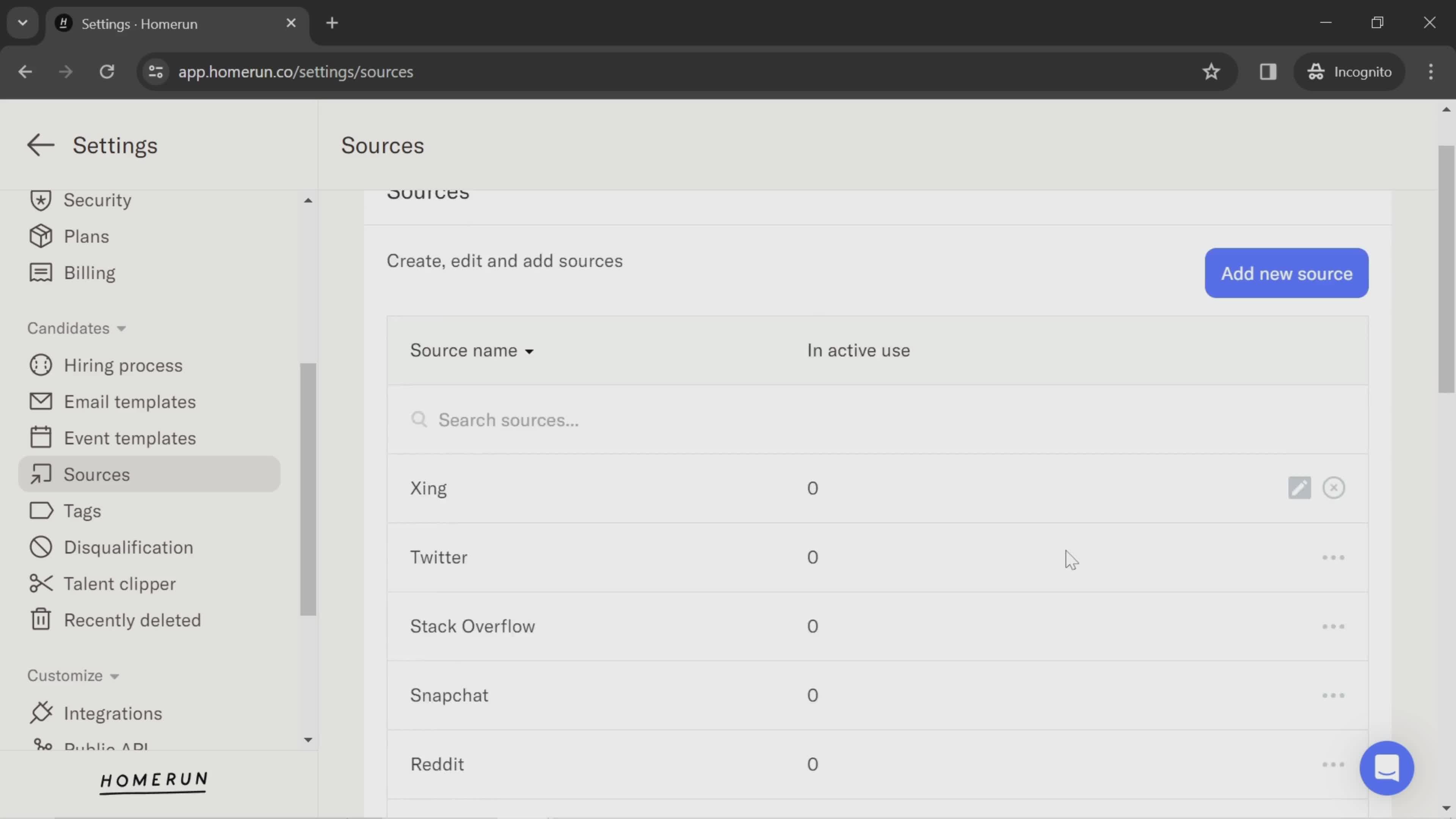Click the In active use column header

pos(858,351)
